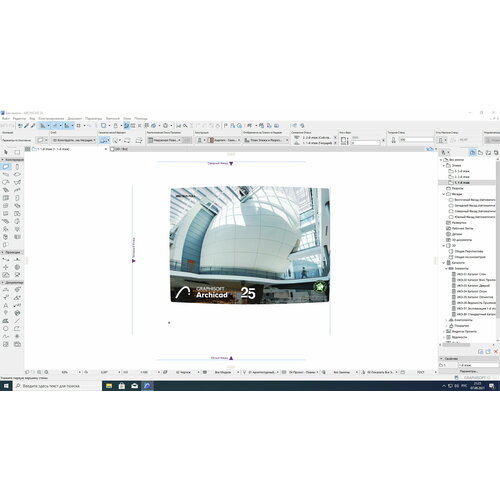Open Publisher Sets icon in Navigator

click(496, 152)
